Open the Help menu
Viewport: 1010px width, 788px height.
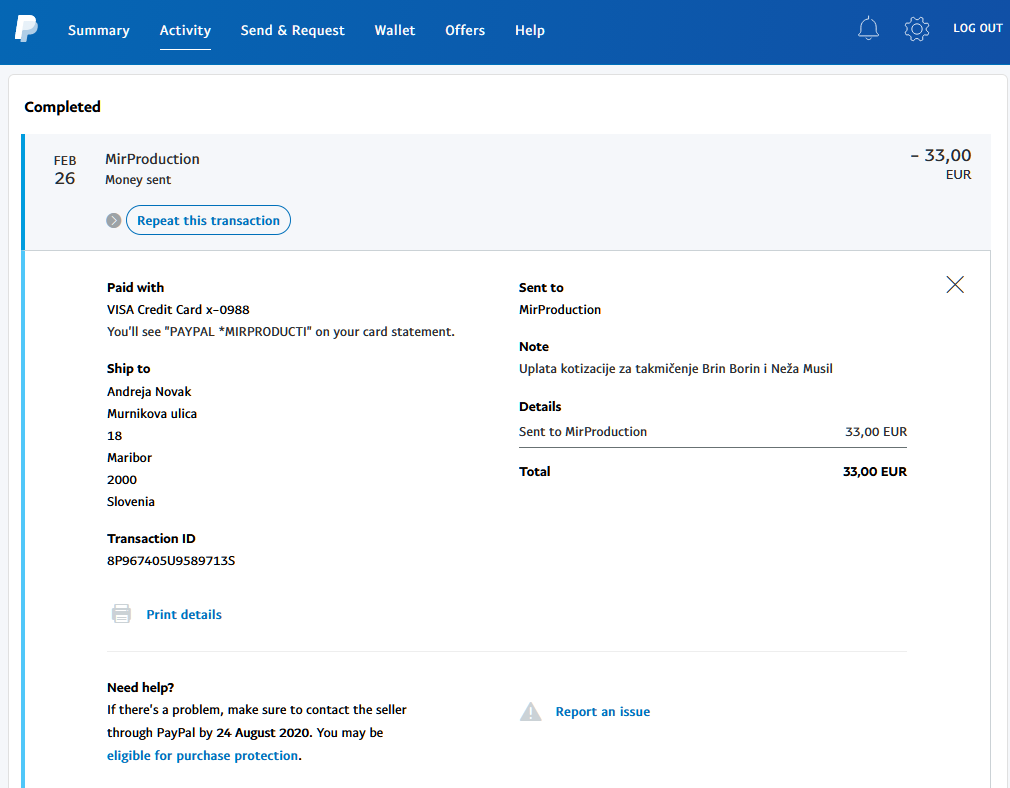[529, 30]
